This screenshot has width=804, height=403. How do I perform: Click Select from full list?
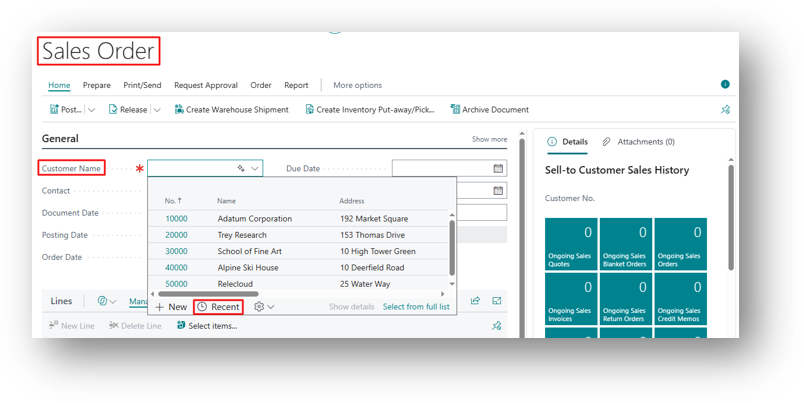[416, 307]
